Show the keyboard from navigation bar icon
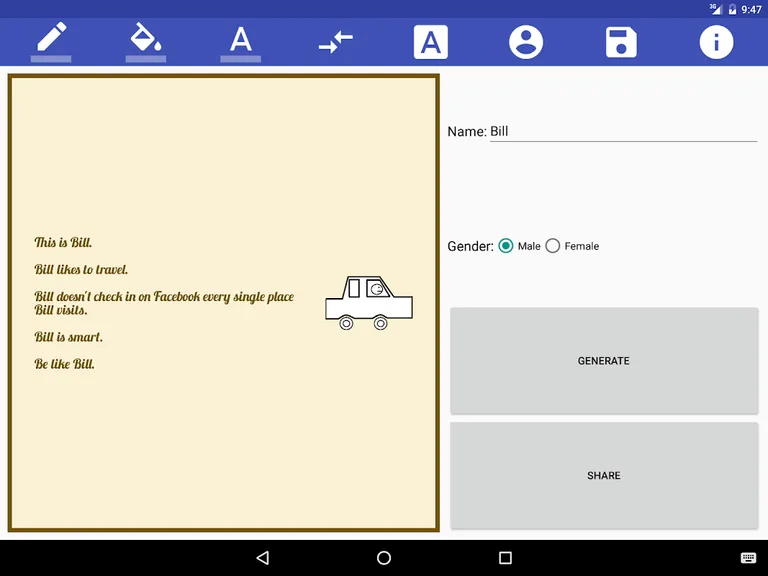768x576 pixels. pos(748,558)
